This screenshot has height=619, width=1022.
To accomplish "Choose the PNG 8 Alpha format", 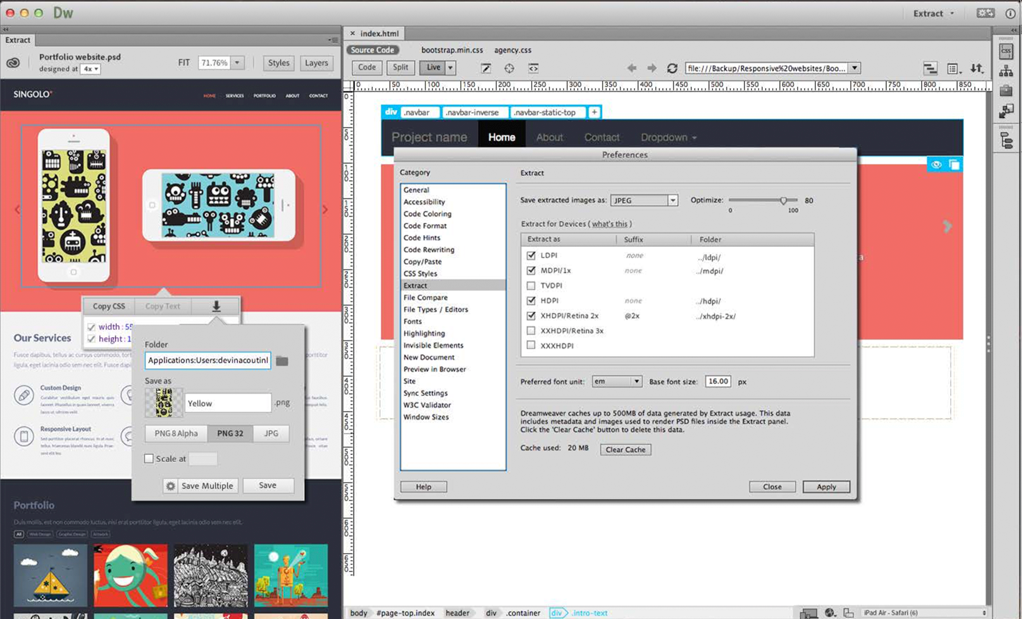I will pos(176,433).
